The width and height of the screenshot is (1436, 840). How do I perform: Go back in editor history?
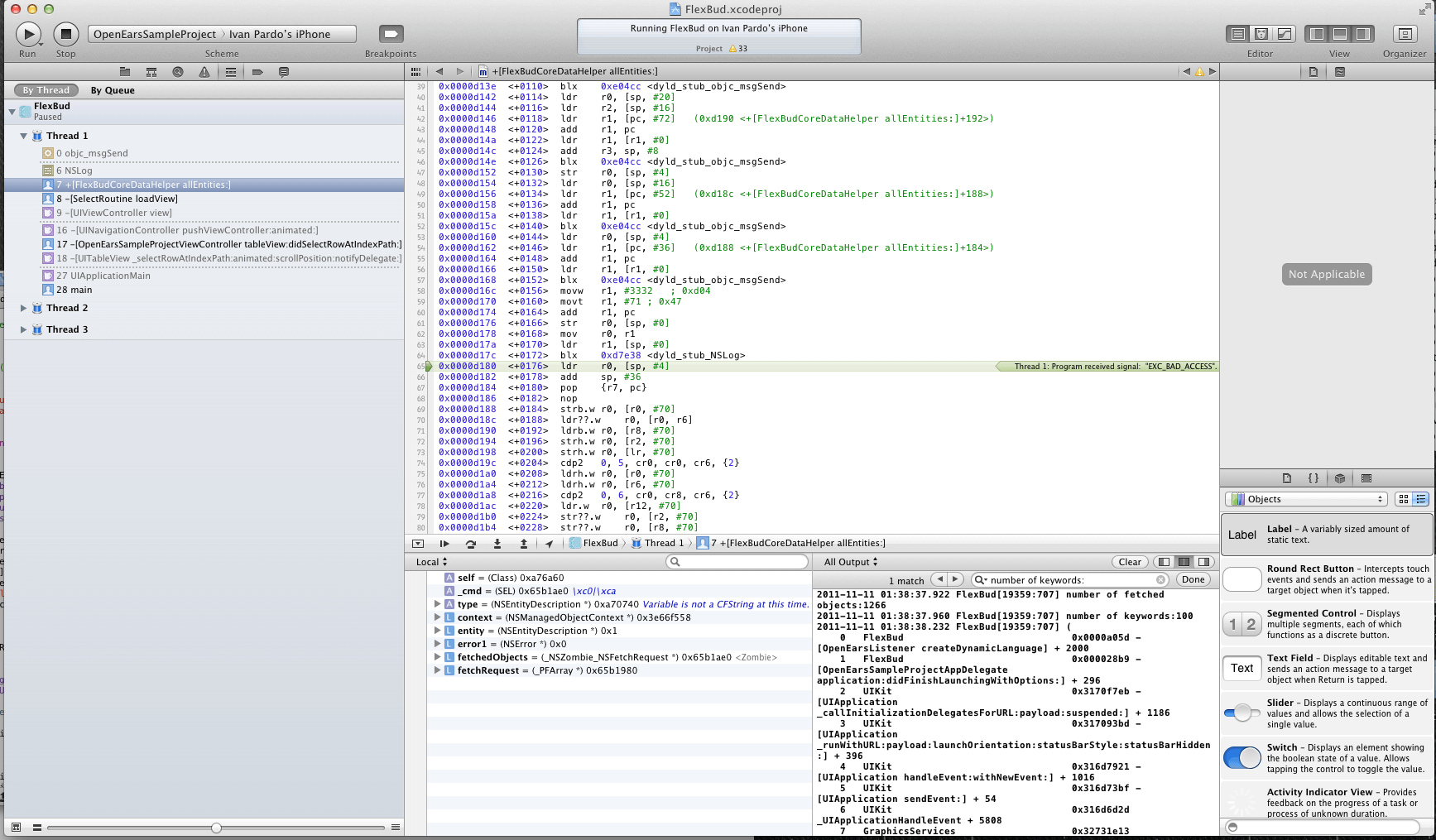click(x=439, y=71)
